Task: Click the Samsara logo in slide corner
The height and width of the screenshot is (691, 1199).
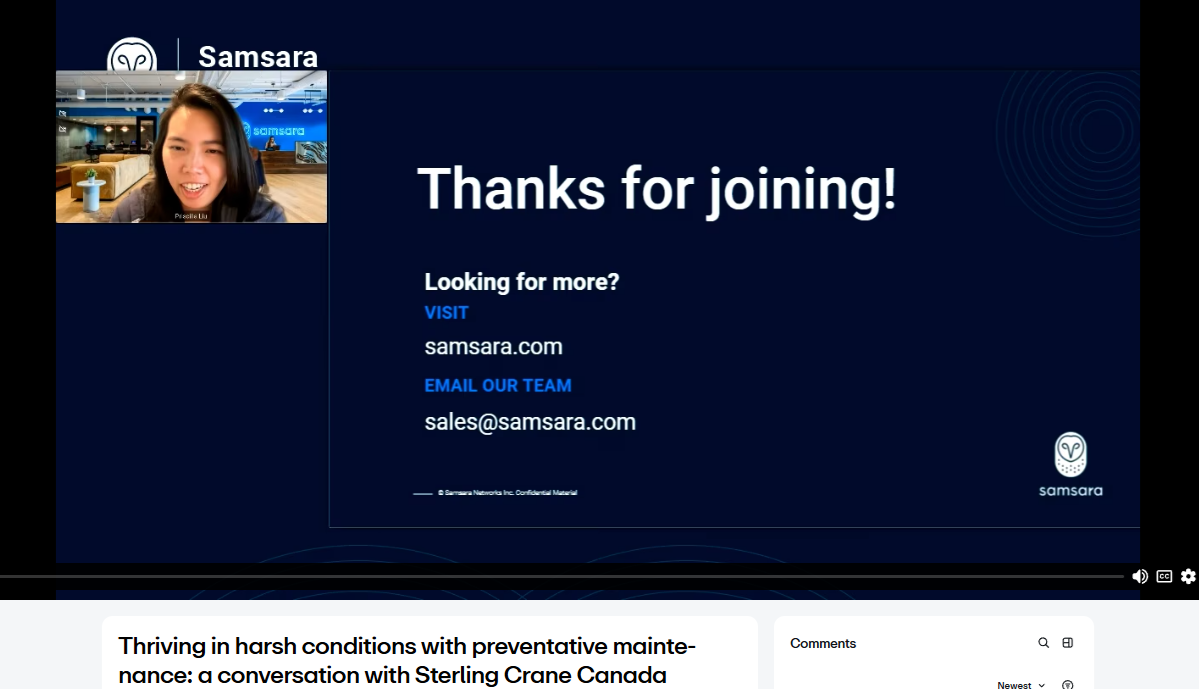Action: coord(1070,464)
